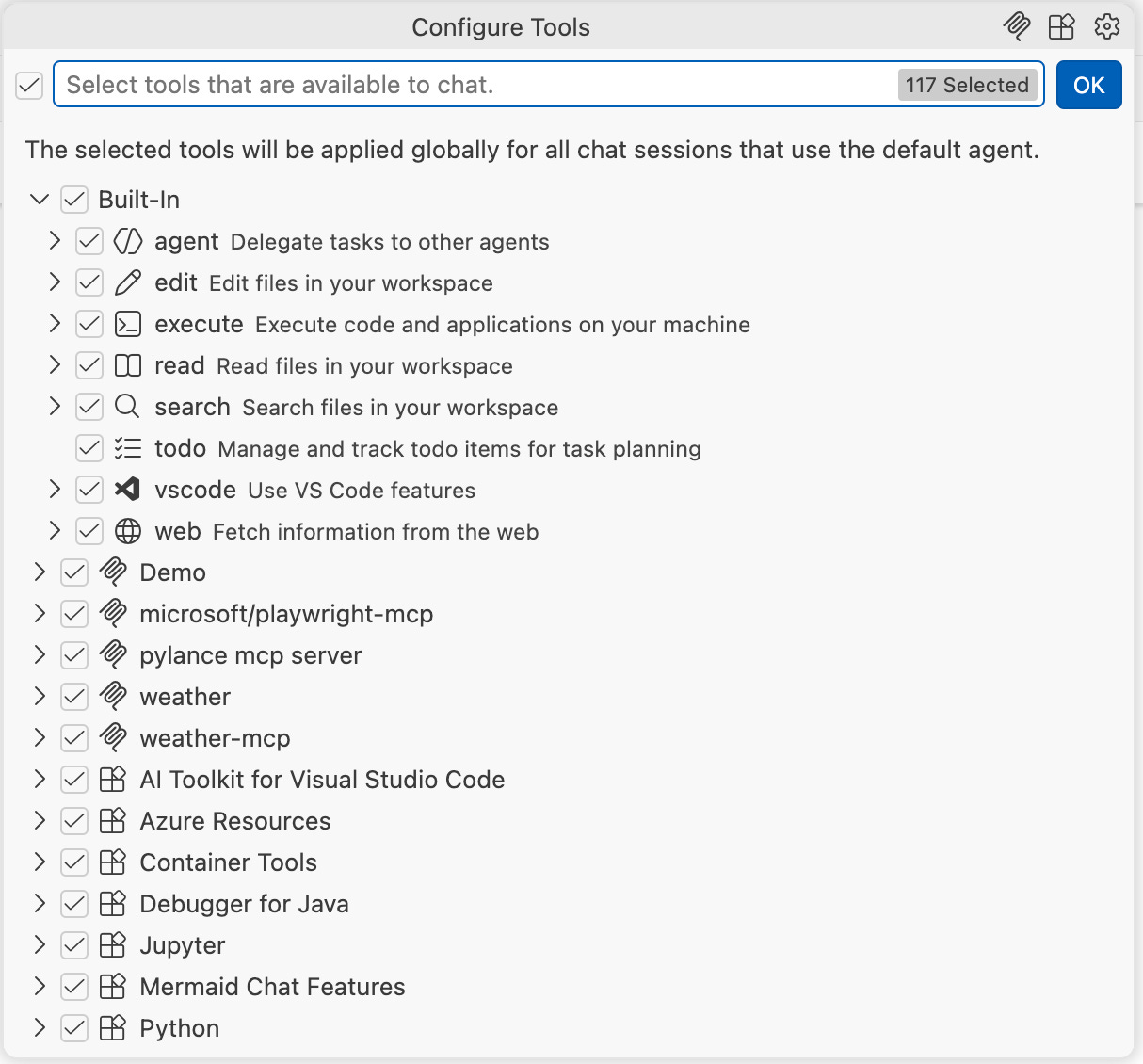Viewport: 1143px width, 1064px height.
Task: Expand the Container Tools group
Action: click(40, 862)
